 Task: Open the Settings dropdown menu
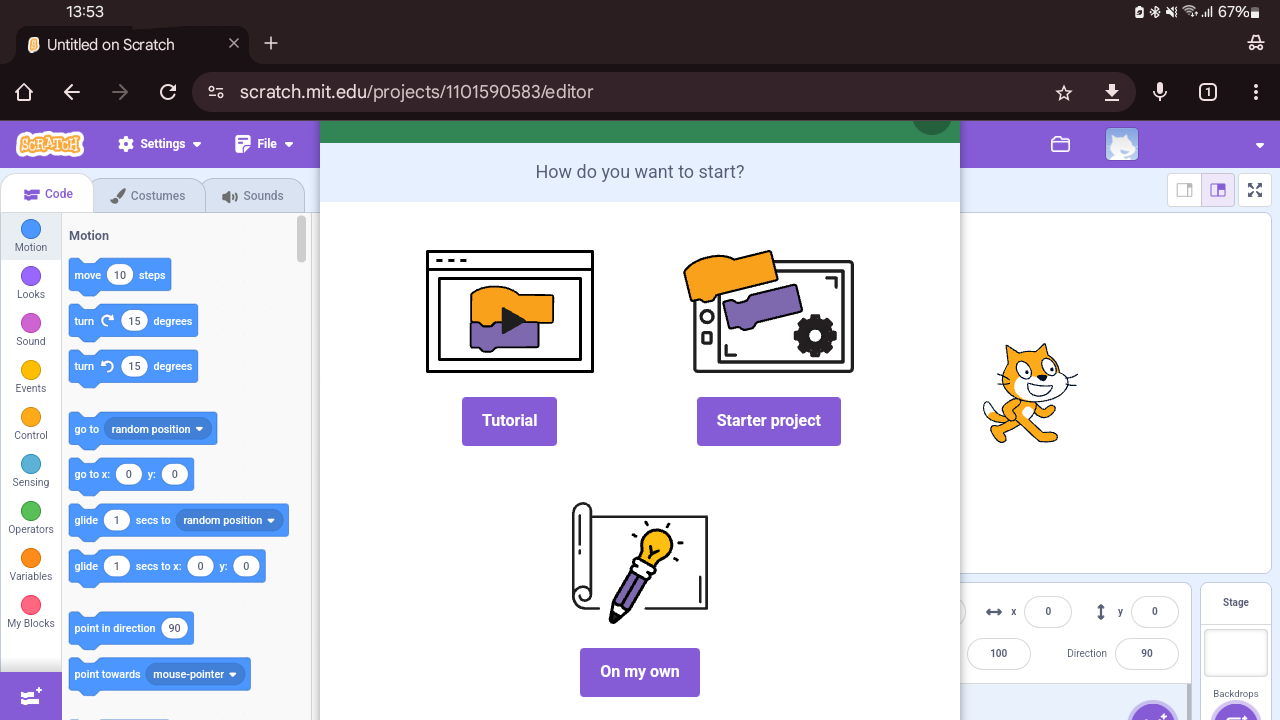point(160,144)
